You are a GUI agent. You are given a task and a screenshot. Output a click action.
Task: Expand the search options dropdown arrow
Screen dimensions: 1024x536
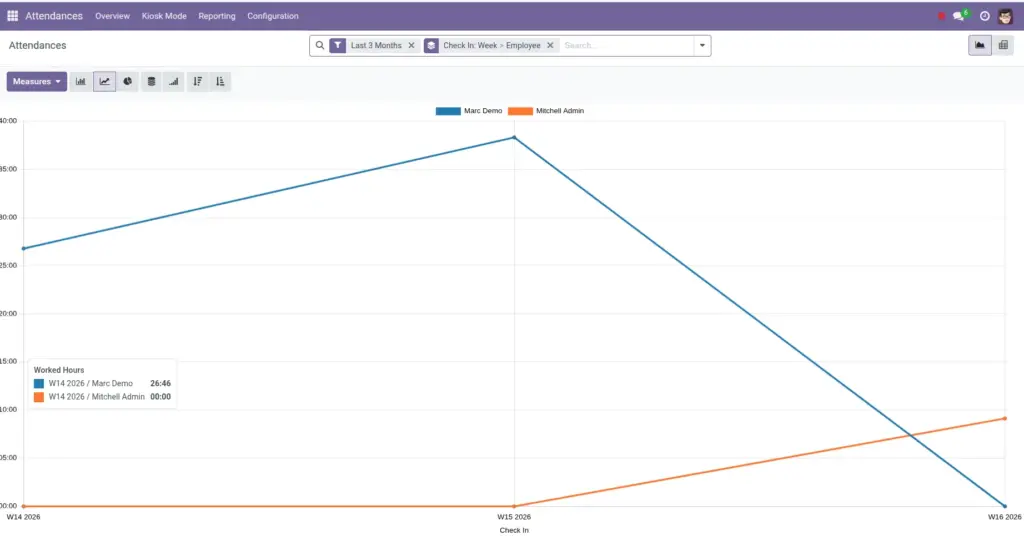[702, 46]
